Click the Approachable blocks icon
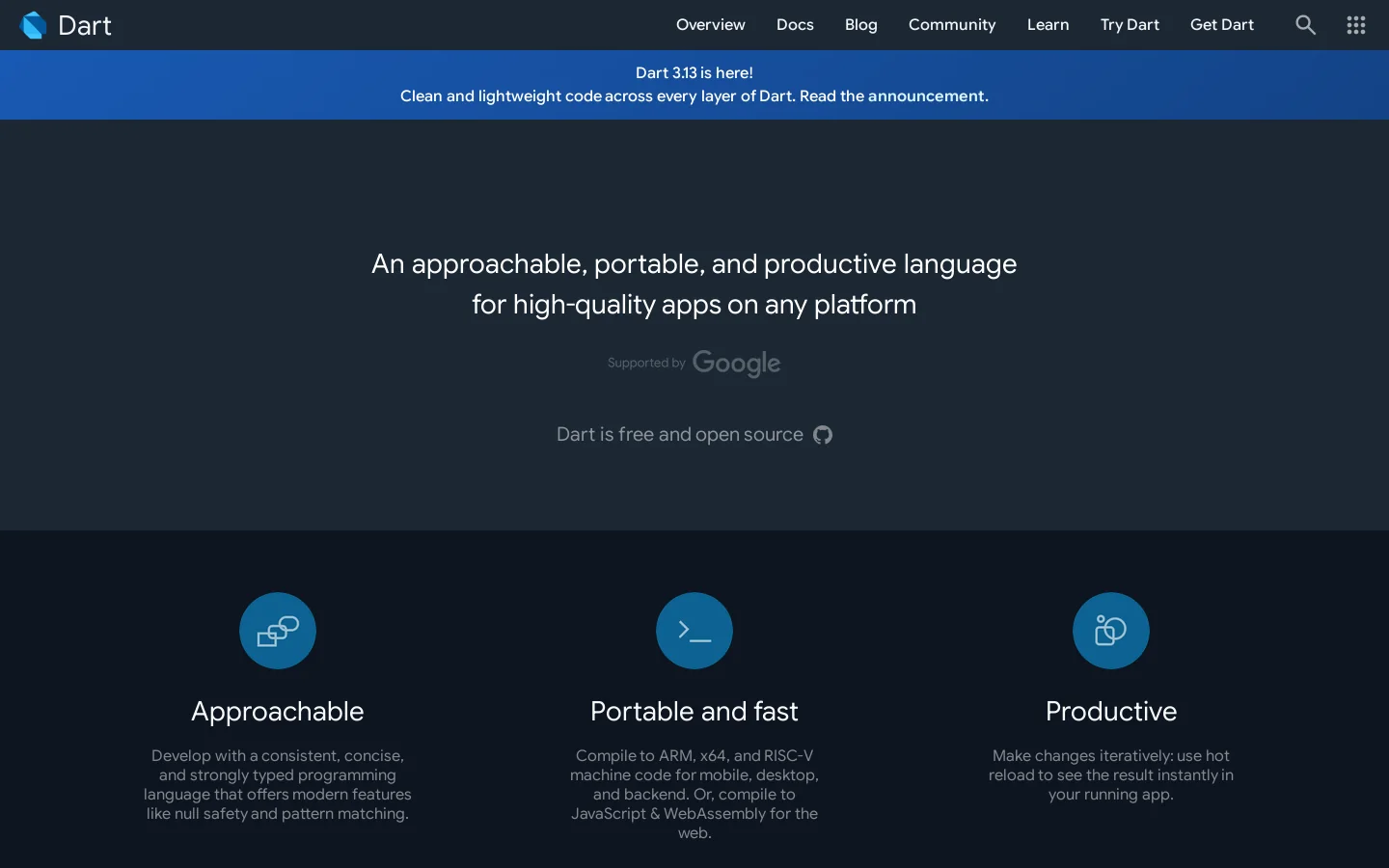 [278, 631]
